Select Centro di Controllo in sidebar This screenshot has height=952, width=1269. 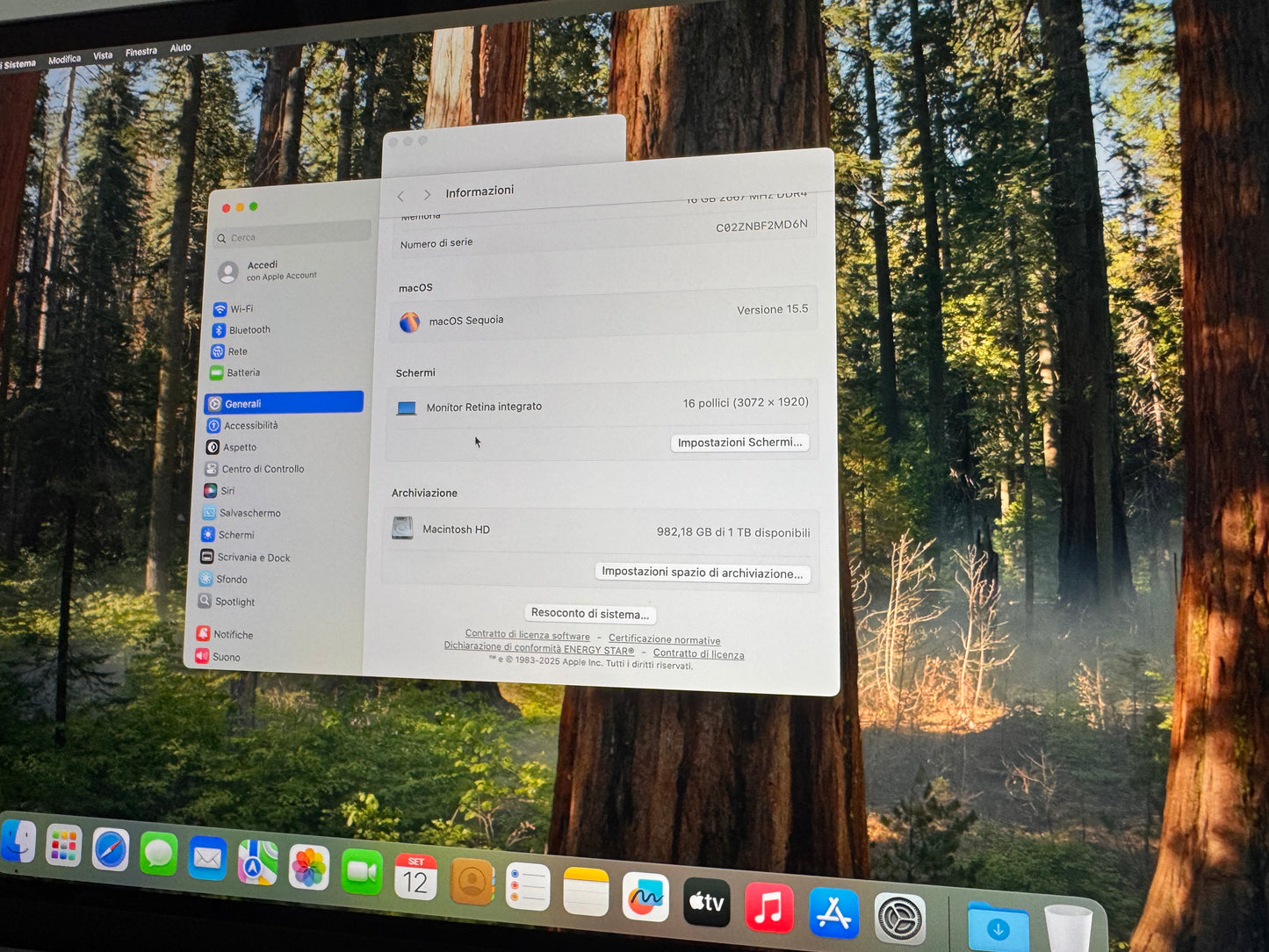tap(262, 469)
